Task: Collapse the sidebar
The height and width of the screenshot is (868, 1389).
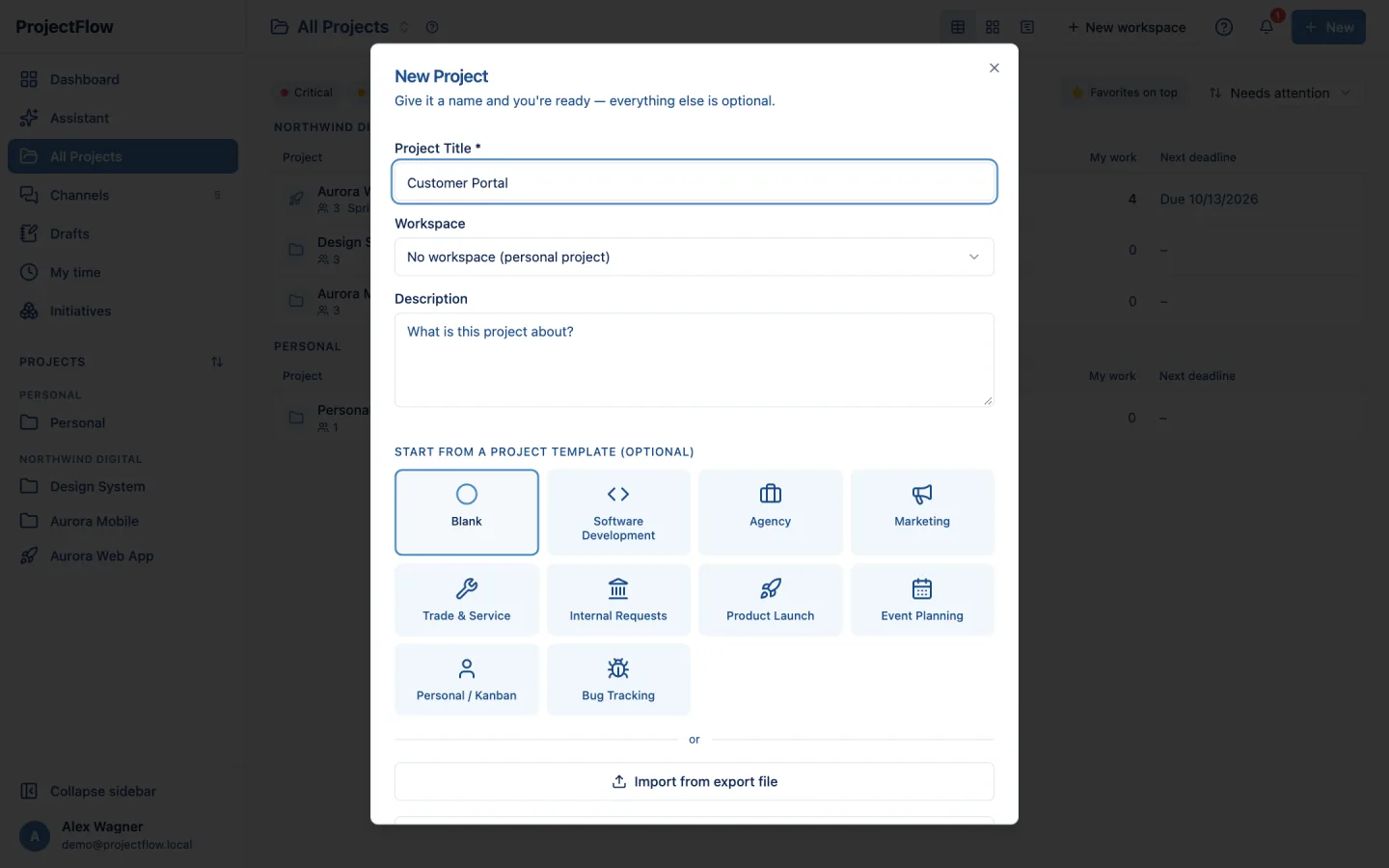Action: (x=123, y=791)
